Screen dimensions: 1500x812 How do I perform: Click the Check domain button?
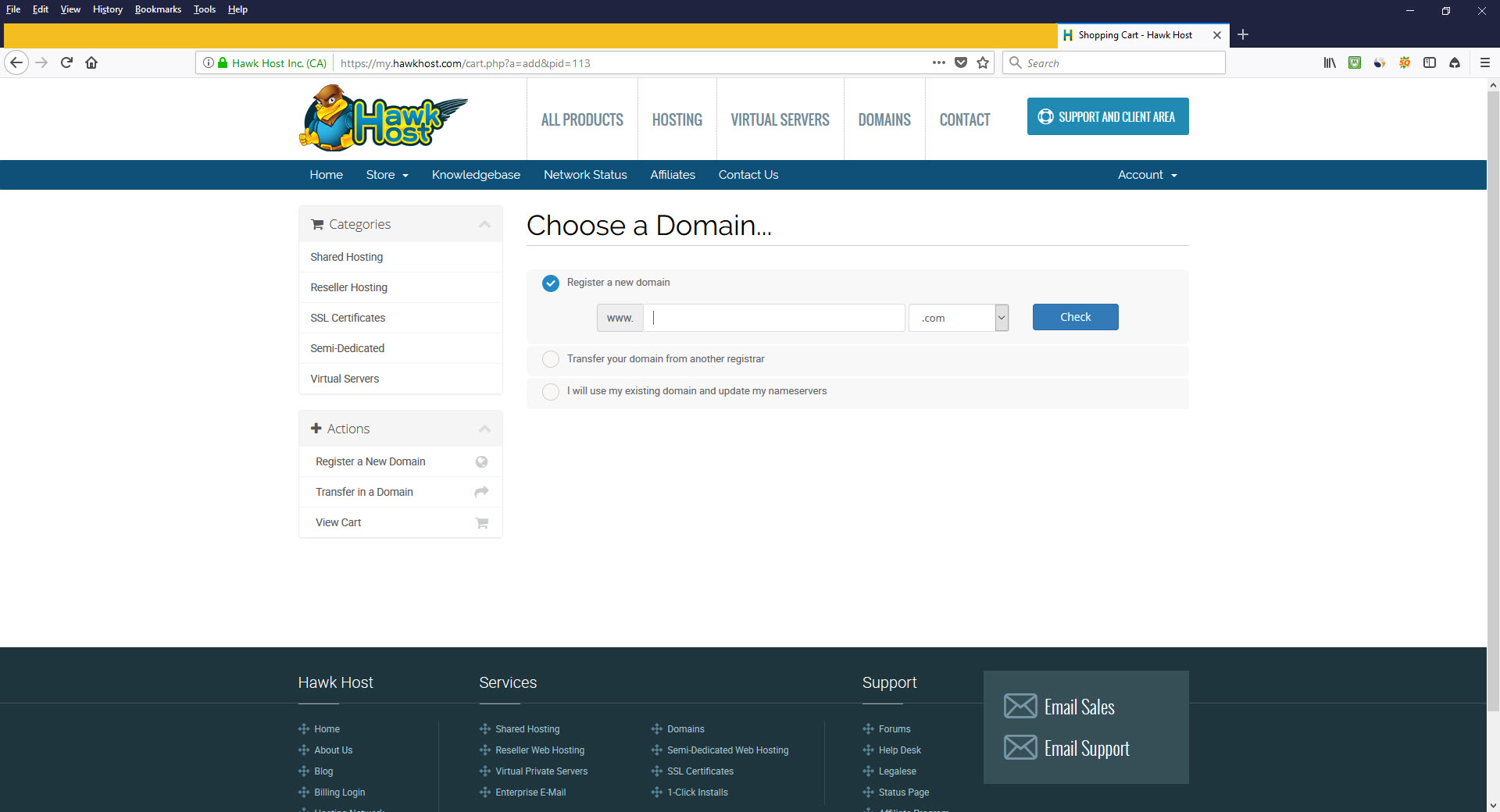(1075, 317)
